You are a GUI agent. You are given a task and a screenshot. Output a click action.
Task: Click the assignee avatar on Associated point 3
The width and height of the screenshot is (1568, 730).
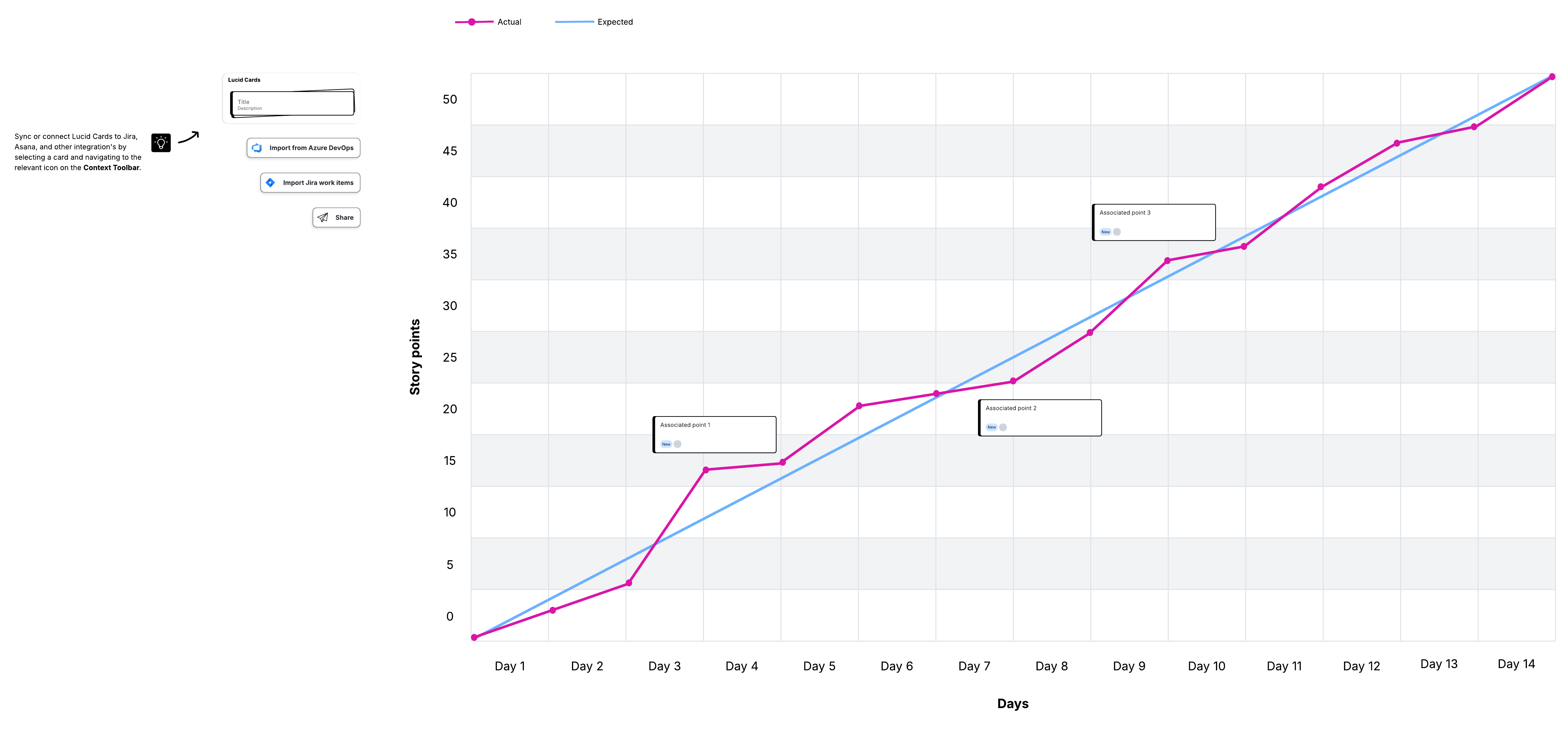pos(1116,232)
